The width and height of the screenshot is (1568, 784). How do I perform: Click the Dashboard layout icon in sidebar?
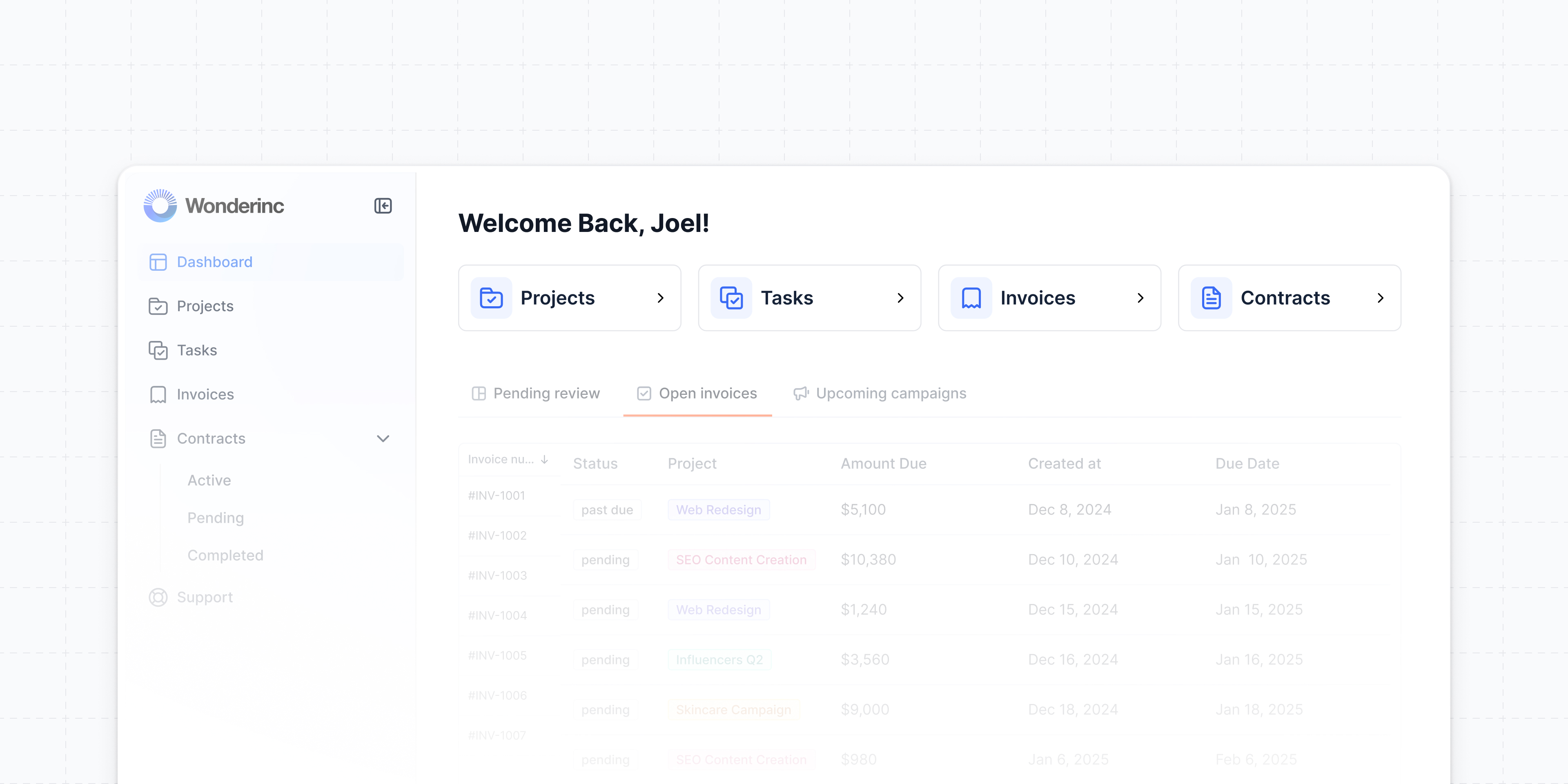click(x=158, y=262)
